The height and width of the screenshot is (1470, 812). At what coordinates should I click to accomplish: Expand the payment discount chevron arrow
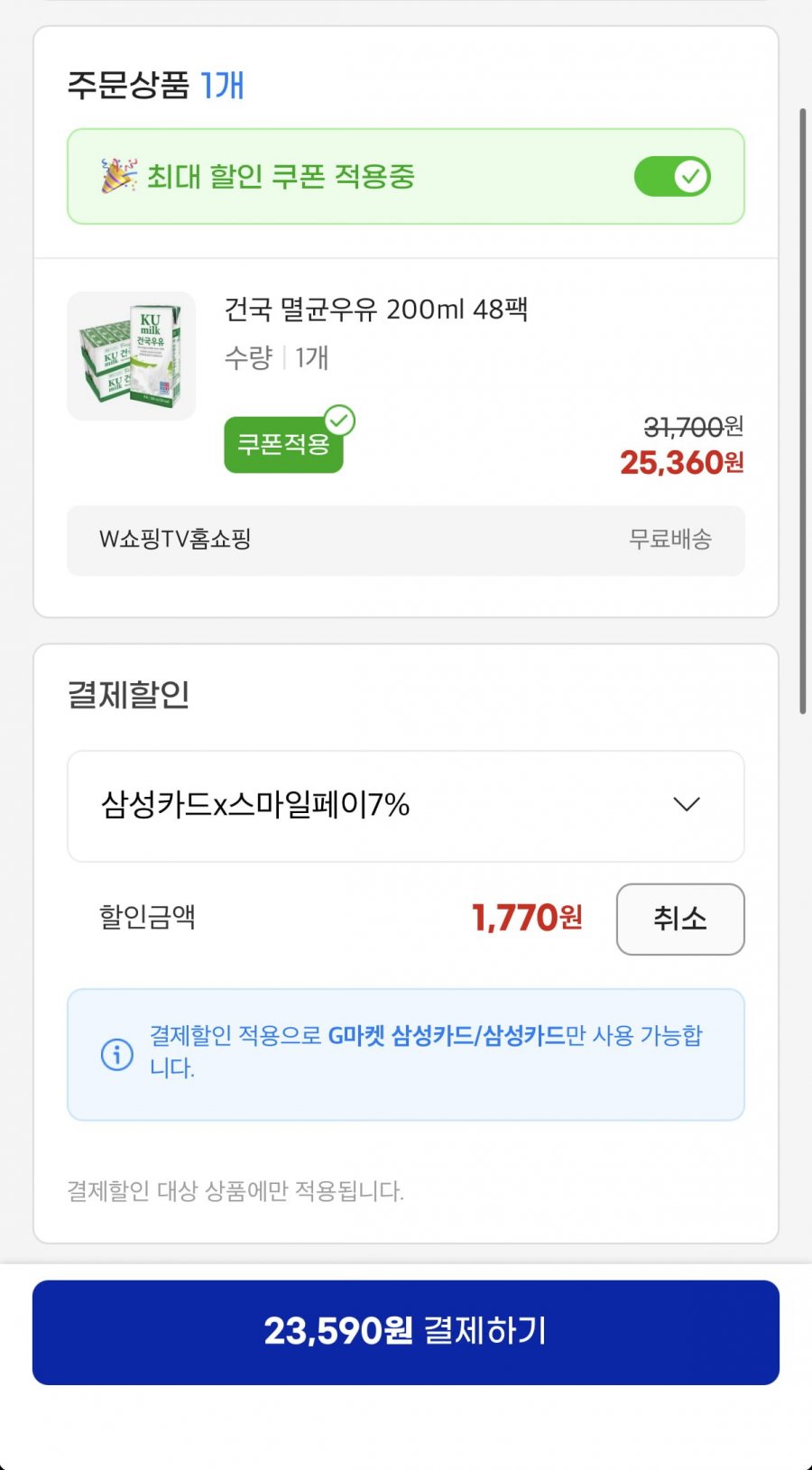(687, 804)
